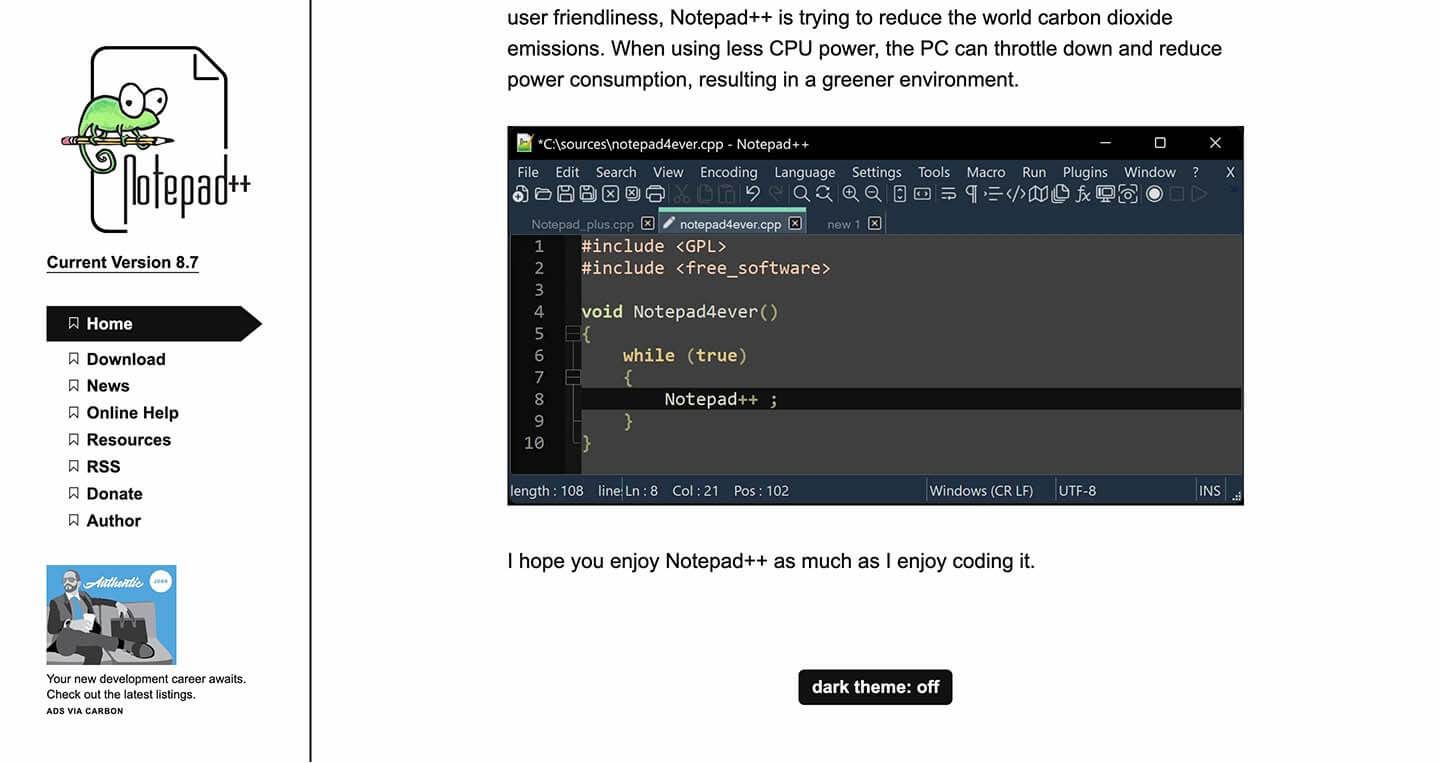Screen dimensions: 1440x763
Task: Open the Language menu
Action: pyautogui.click(x=805, y=172)
